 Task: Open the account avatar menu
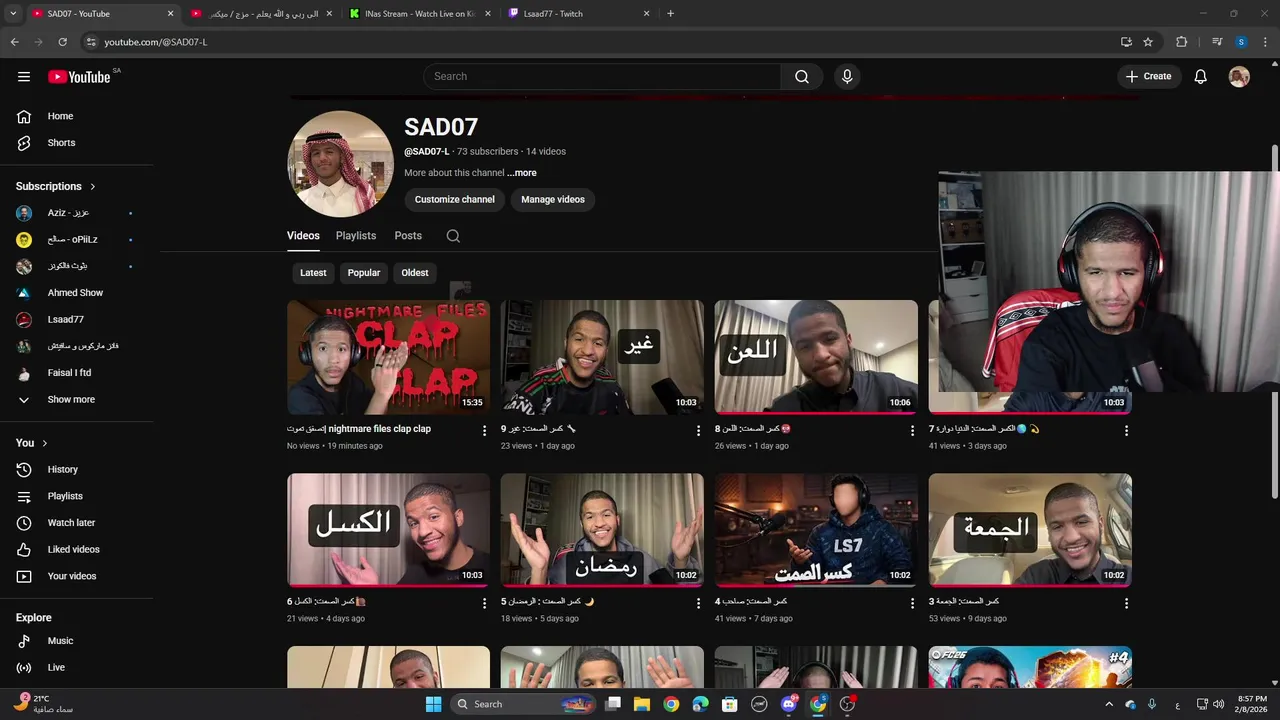1239,76
